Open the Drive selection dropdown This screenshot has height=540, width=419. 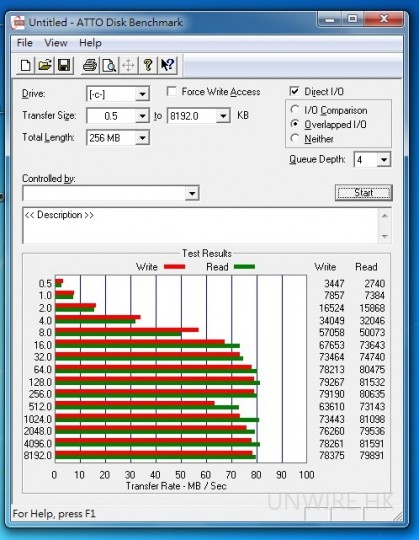click(142, 94)
